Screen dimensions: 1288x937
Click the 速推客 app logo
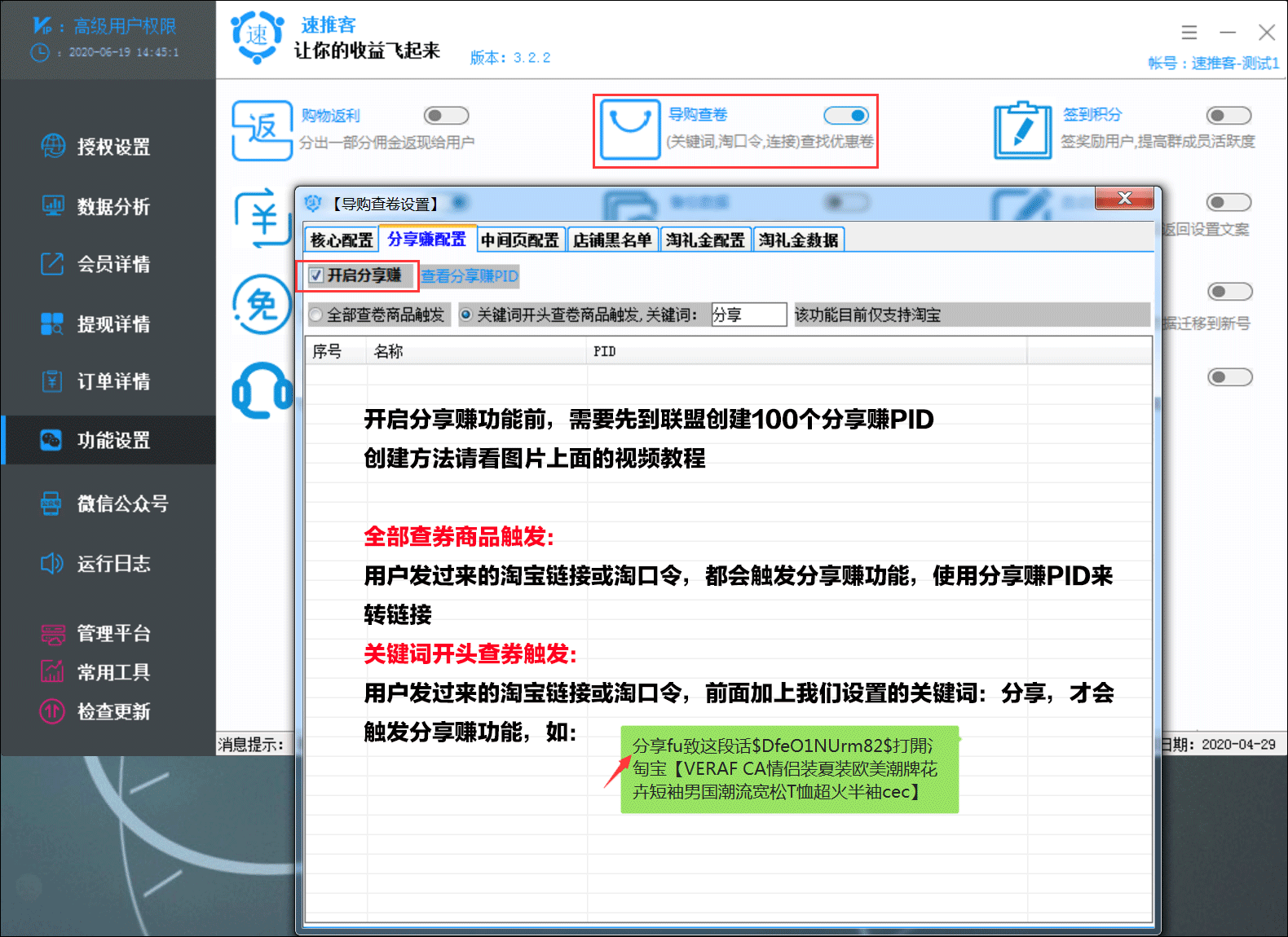258,37
